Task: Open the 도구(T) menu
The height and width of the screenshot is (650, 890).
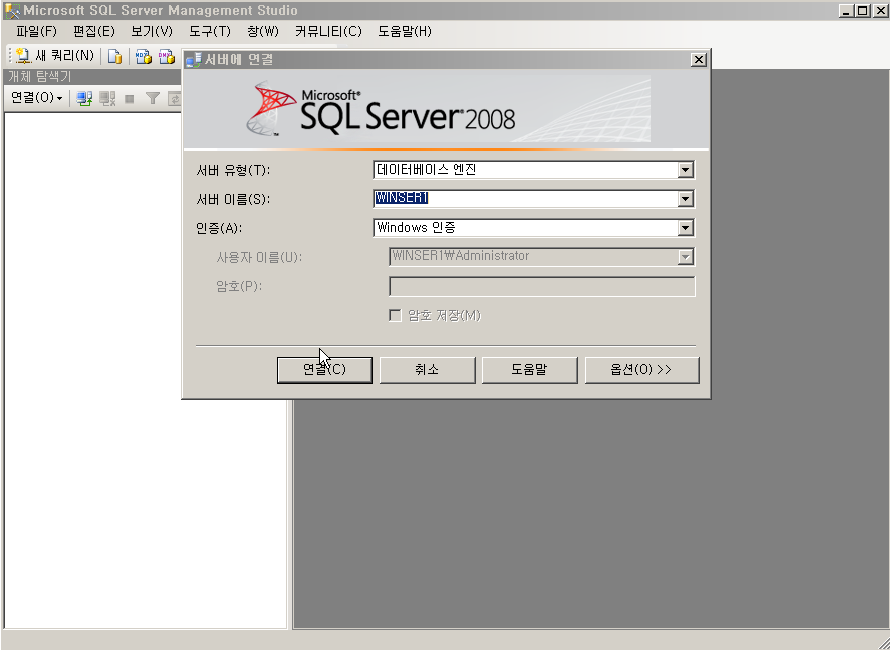Action: [209, 31]
